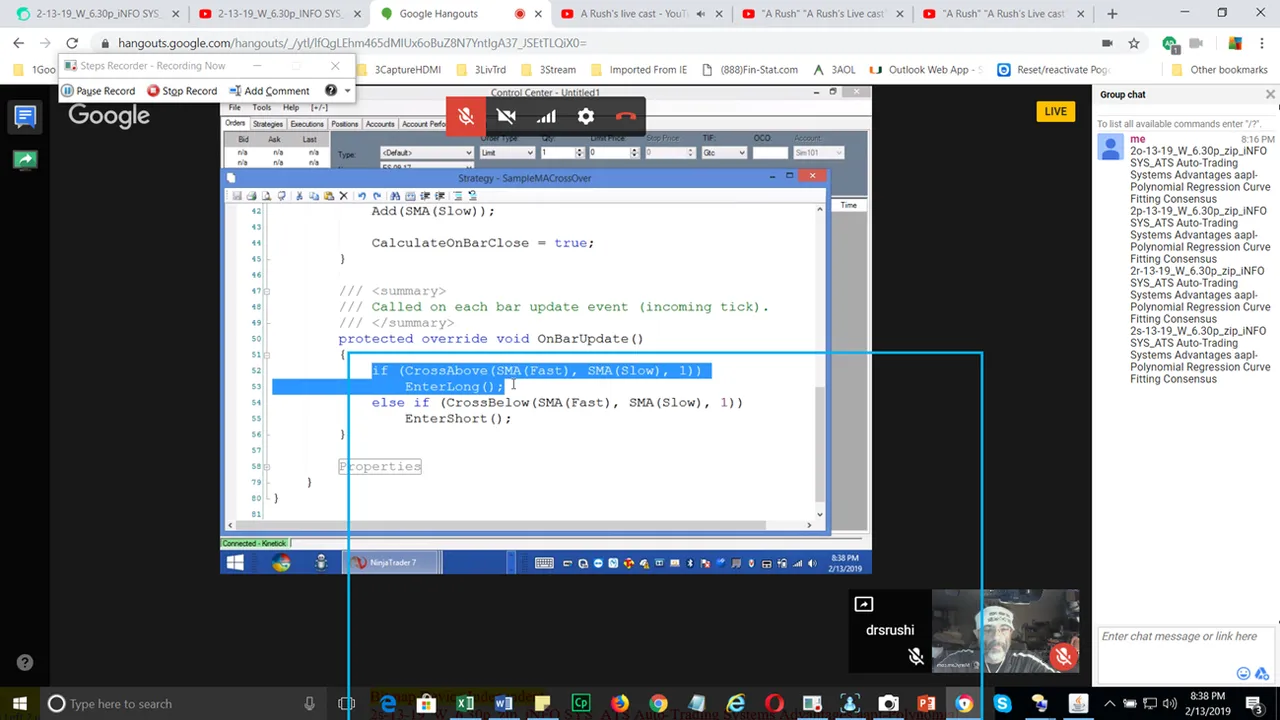Image resolution: width=1280 pixels, height=720 pixels.
Task: Open Skype from Windows taskbar
Action: pos(1002,704)
